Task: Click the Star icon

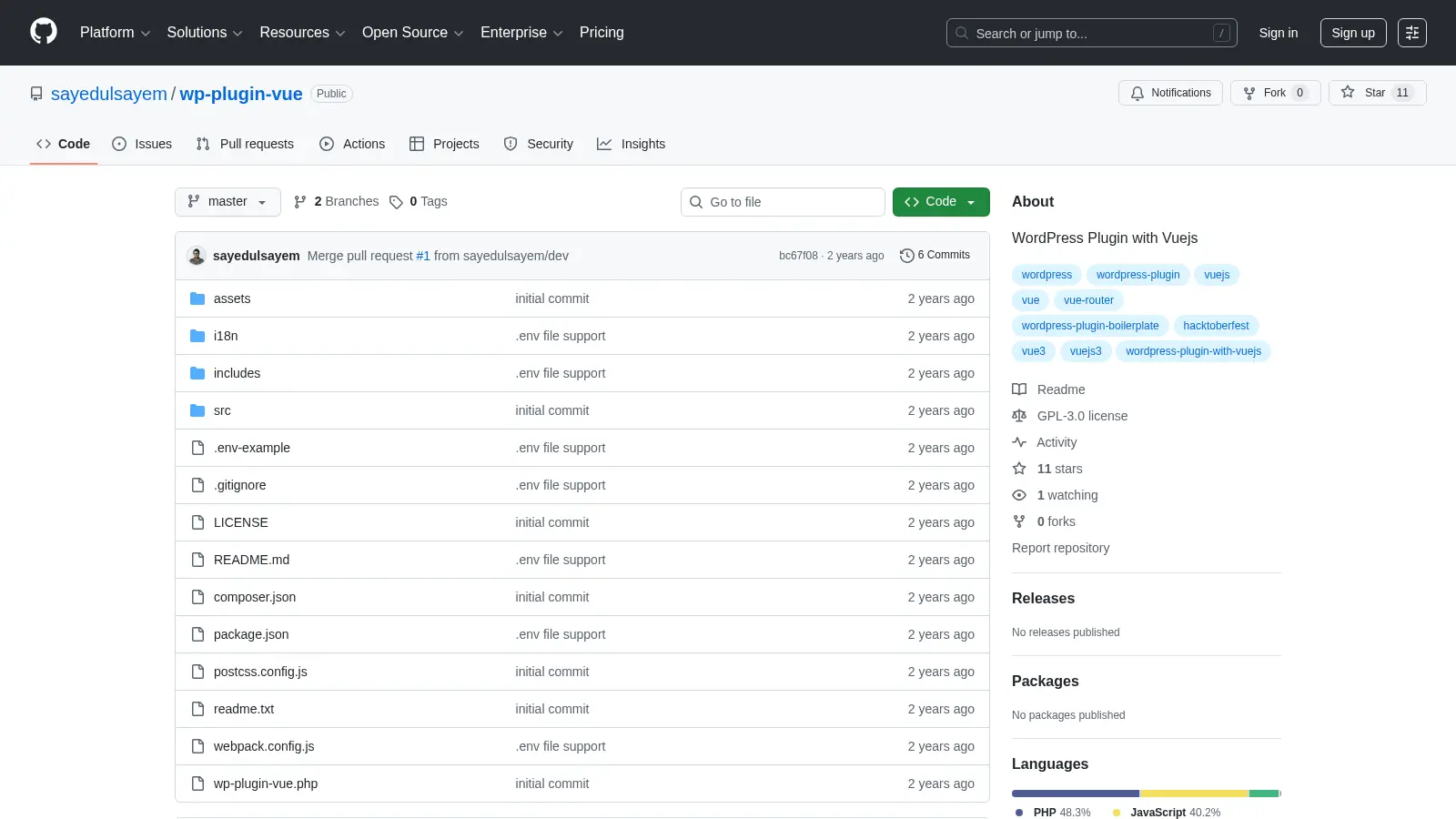Action: [1348, 92]
